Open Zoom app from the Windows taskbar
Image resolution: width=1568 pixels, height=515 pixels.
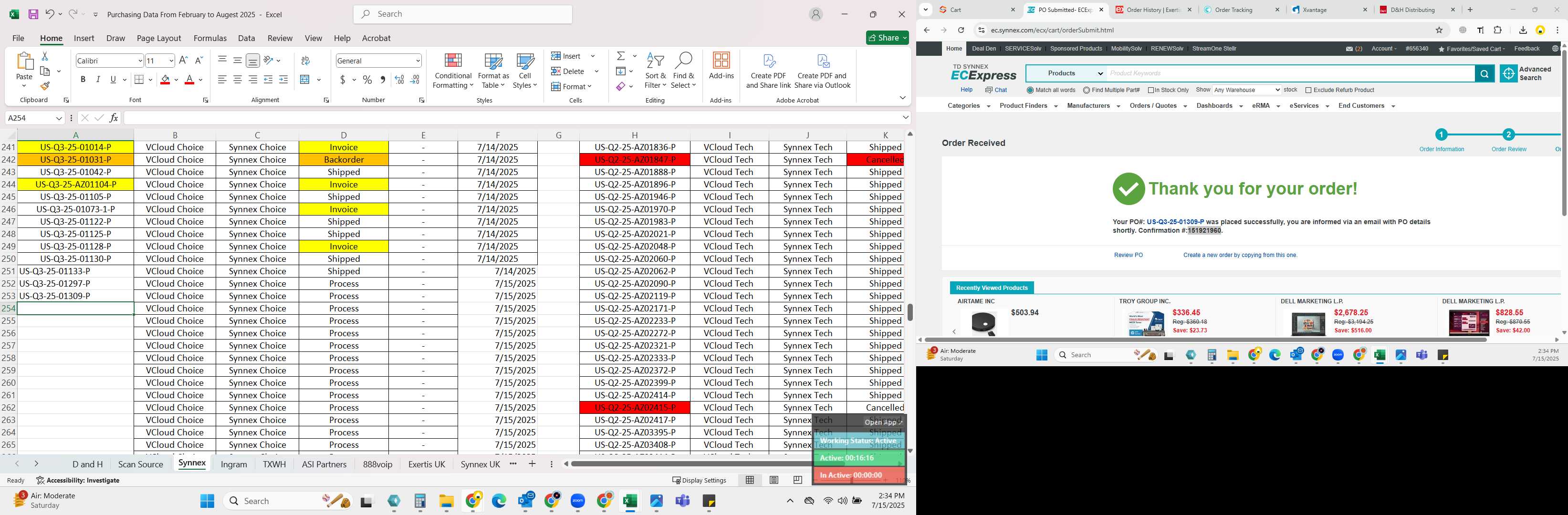578,501
